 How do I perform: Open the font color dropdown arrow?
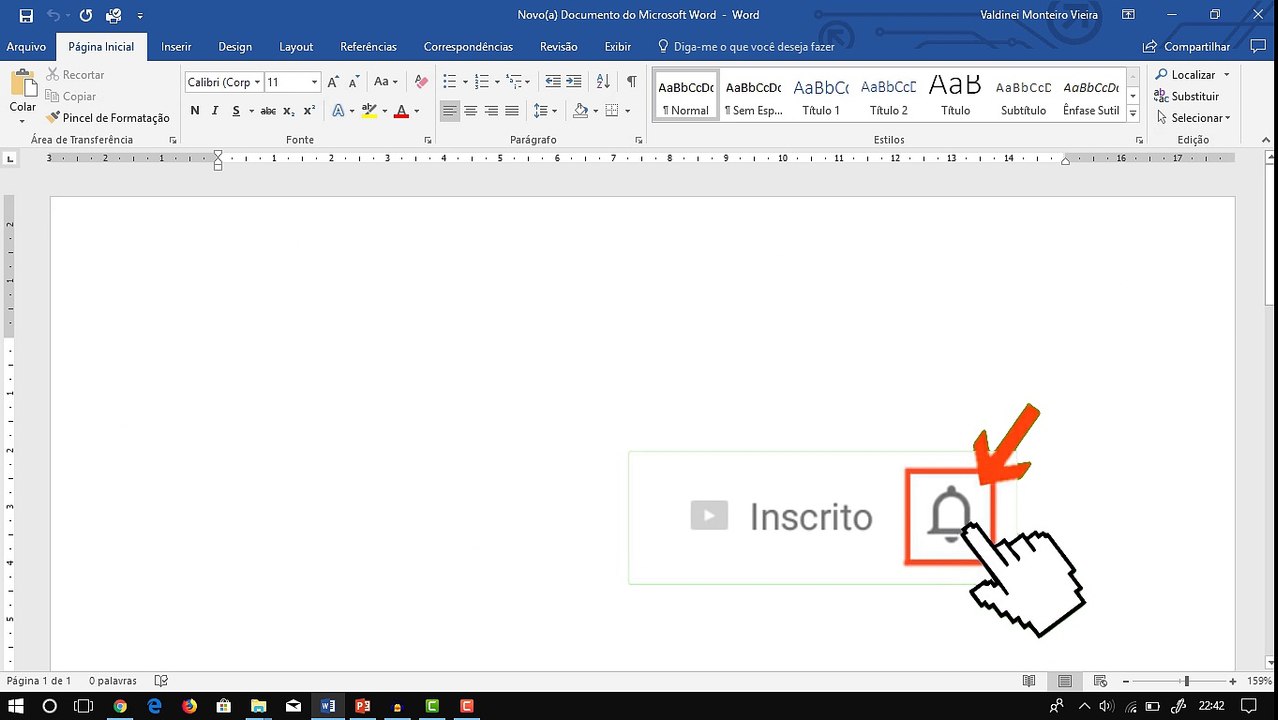coord(416,111)
